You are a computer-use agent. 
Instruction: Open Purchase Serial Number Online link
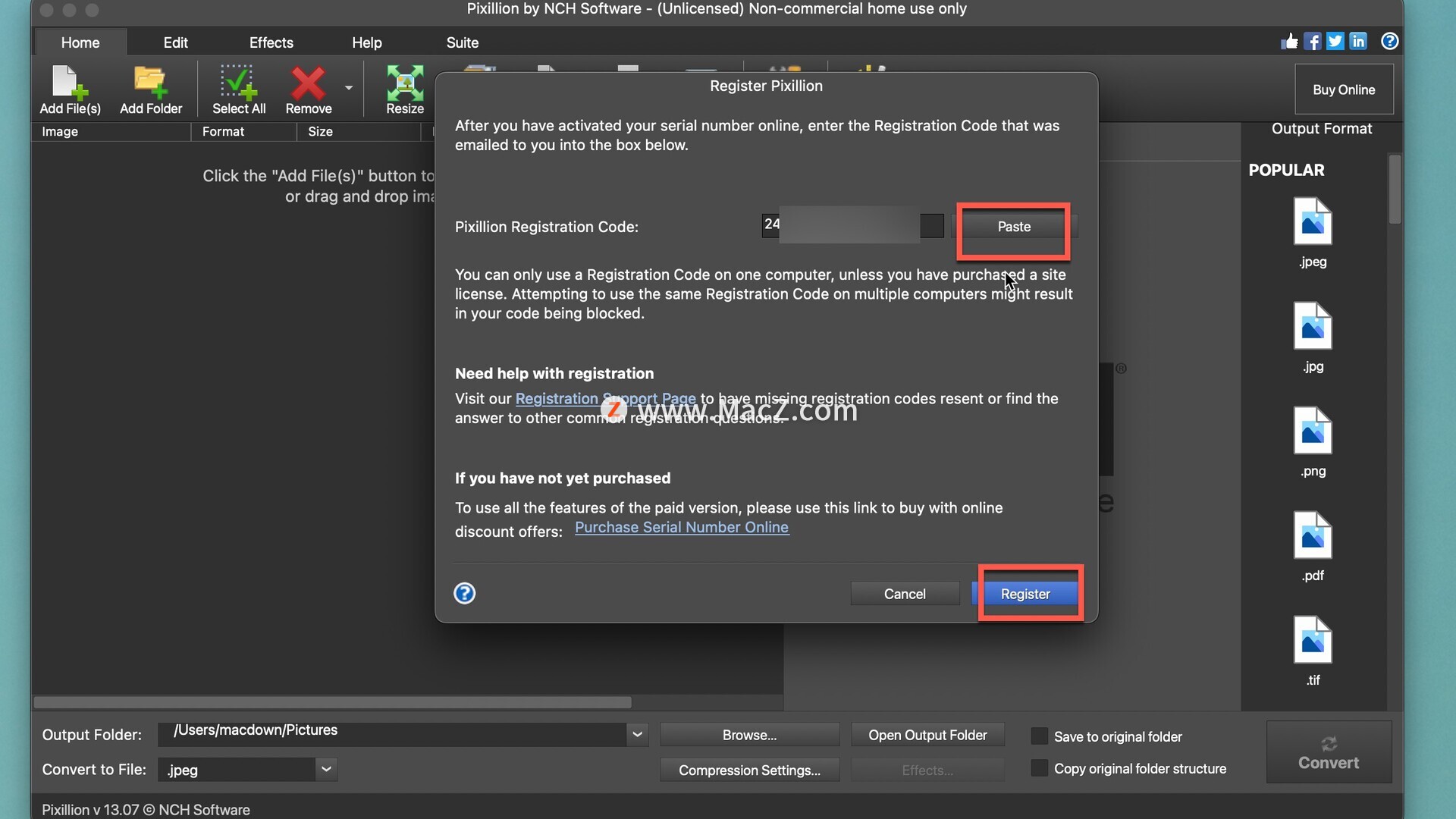(x=681, y=527)
